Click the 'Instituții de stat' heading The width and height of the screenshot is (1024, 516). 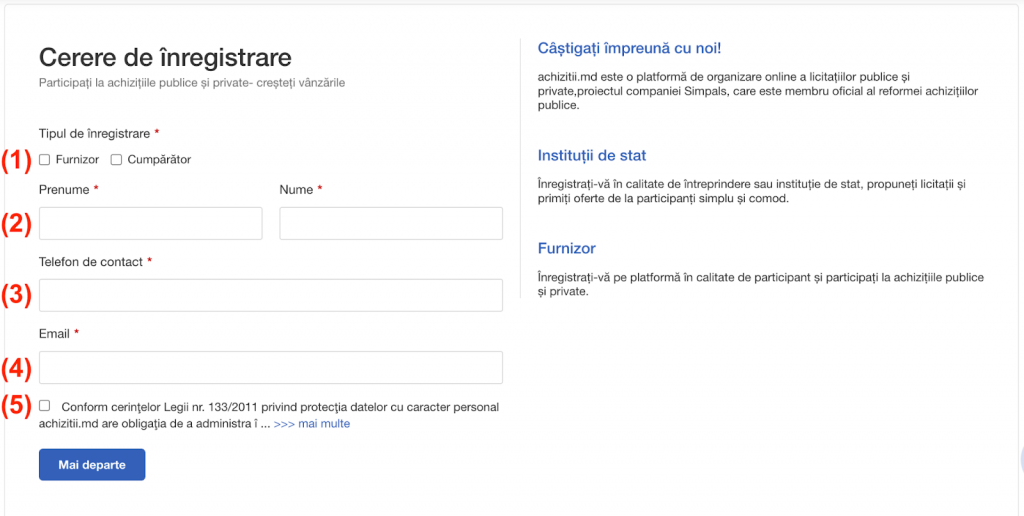coord(592,156)
